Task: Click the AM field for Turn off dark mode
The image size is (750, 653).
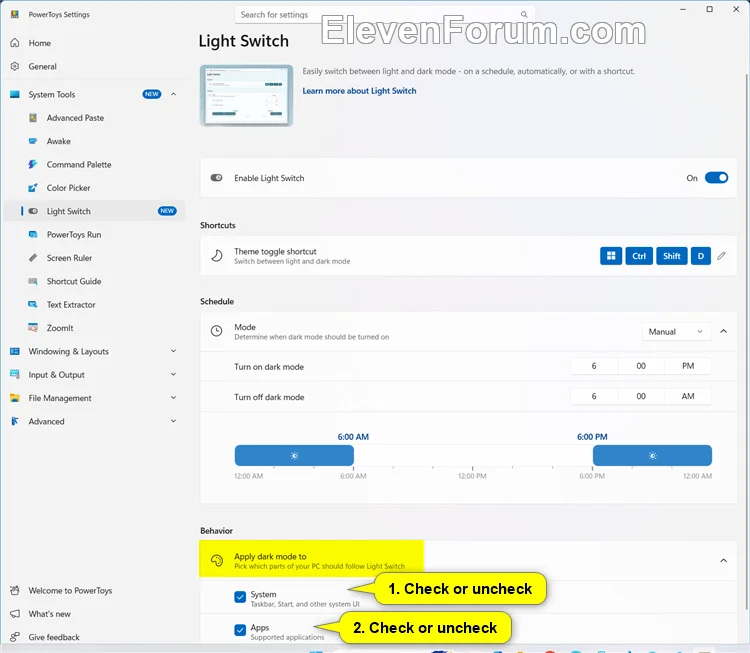Action: (x=688, y=396)
